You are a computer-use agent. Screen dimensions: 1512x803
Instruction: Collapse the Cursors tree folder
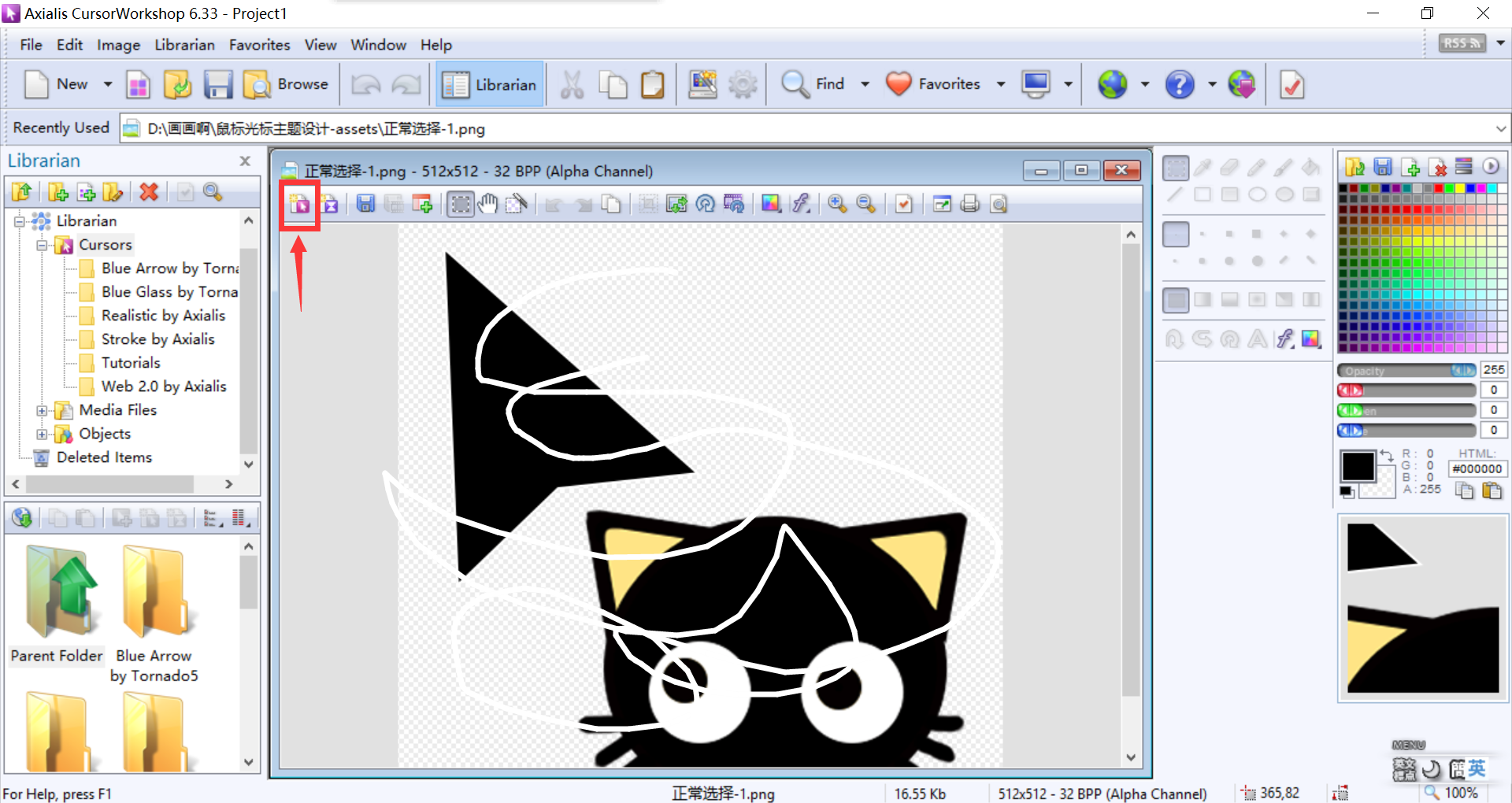click(43, 246)
